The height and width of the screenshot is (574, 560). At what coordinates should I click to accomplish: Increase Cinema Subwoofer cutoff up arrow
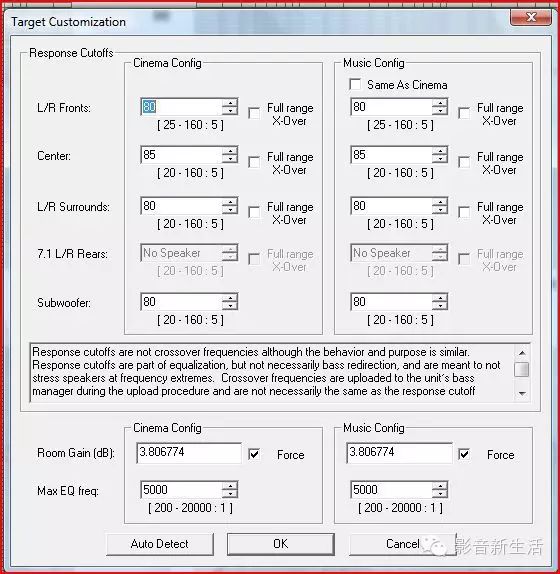click(230, 298)
